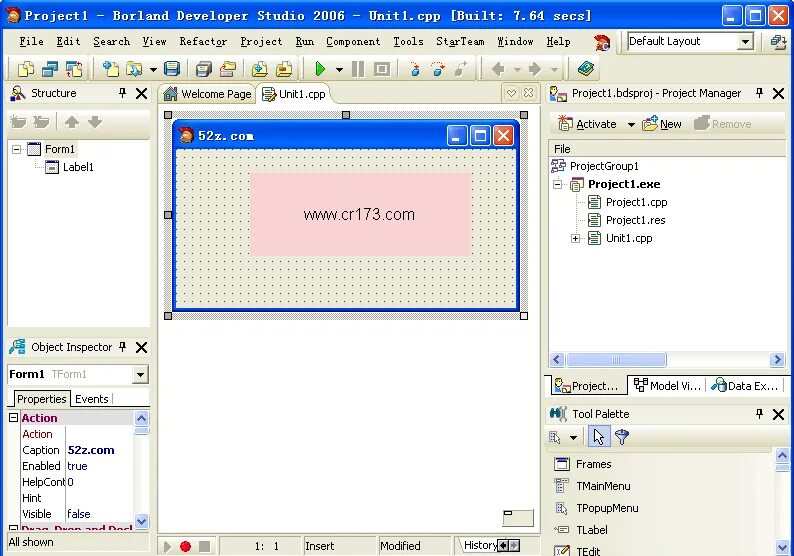This screenshot has height=556, width=794.
Task: Click the move down arrow in Structure
Action: coord(95,122)
